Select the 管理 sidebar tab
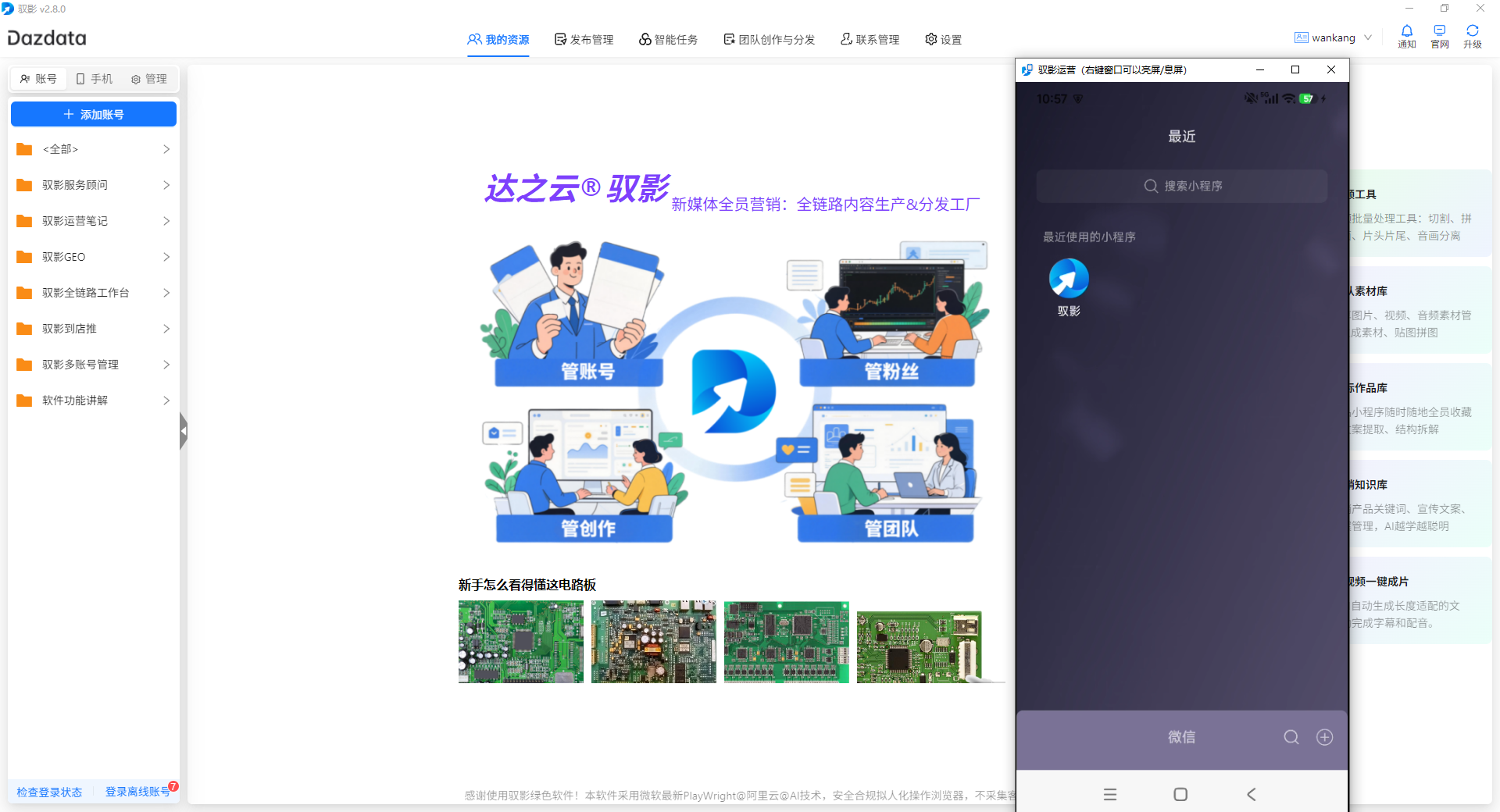Screen dimensions: 1500x812 [148, 79]
